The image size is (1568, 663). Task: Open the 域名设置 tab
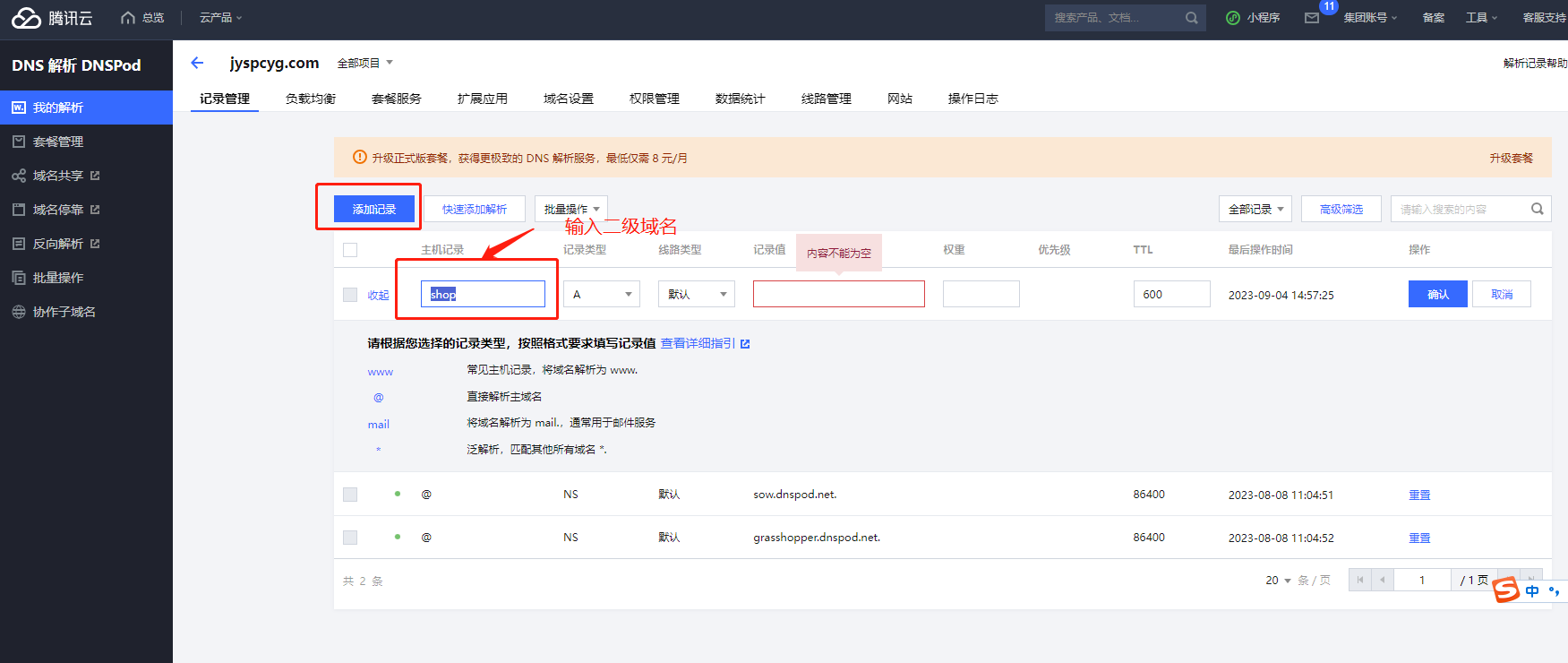tap(568, 99)
